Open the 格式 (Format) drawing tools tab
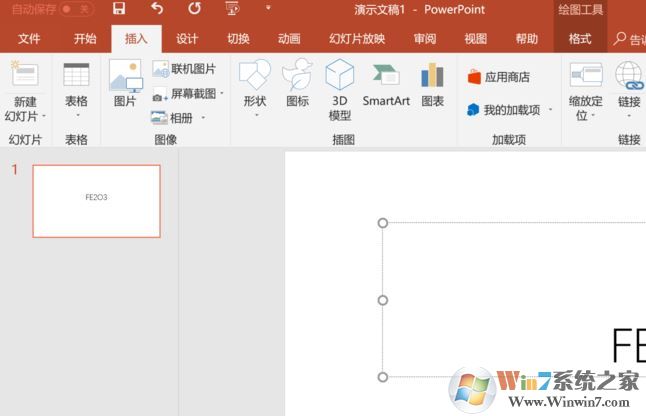Viewport: 646px width, 416px height. pyautogui.click(x=580, y=39)
